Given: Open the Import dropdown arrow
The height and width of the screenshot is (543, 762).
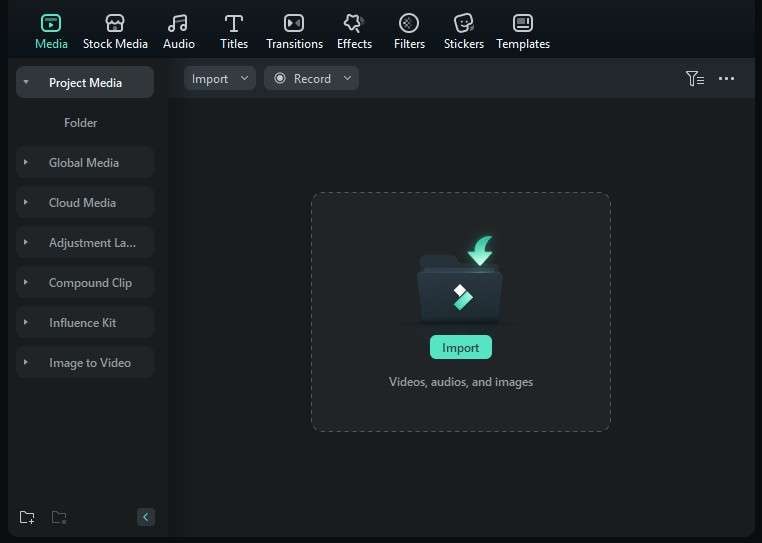Looking at the screenshot, I should pyautogui.click(x=244, y=78).
